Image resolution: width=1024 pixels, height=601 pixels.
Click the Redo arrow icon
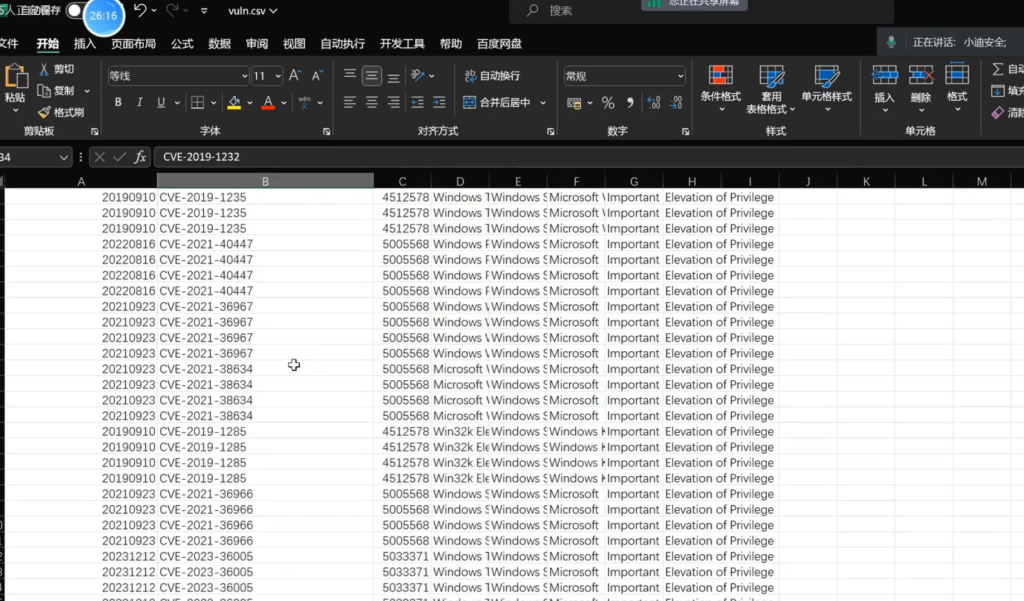click(x=172, y=10)
